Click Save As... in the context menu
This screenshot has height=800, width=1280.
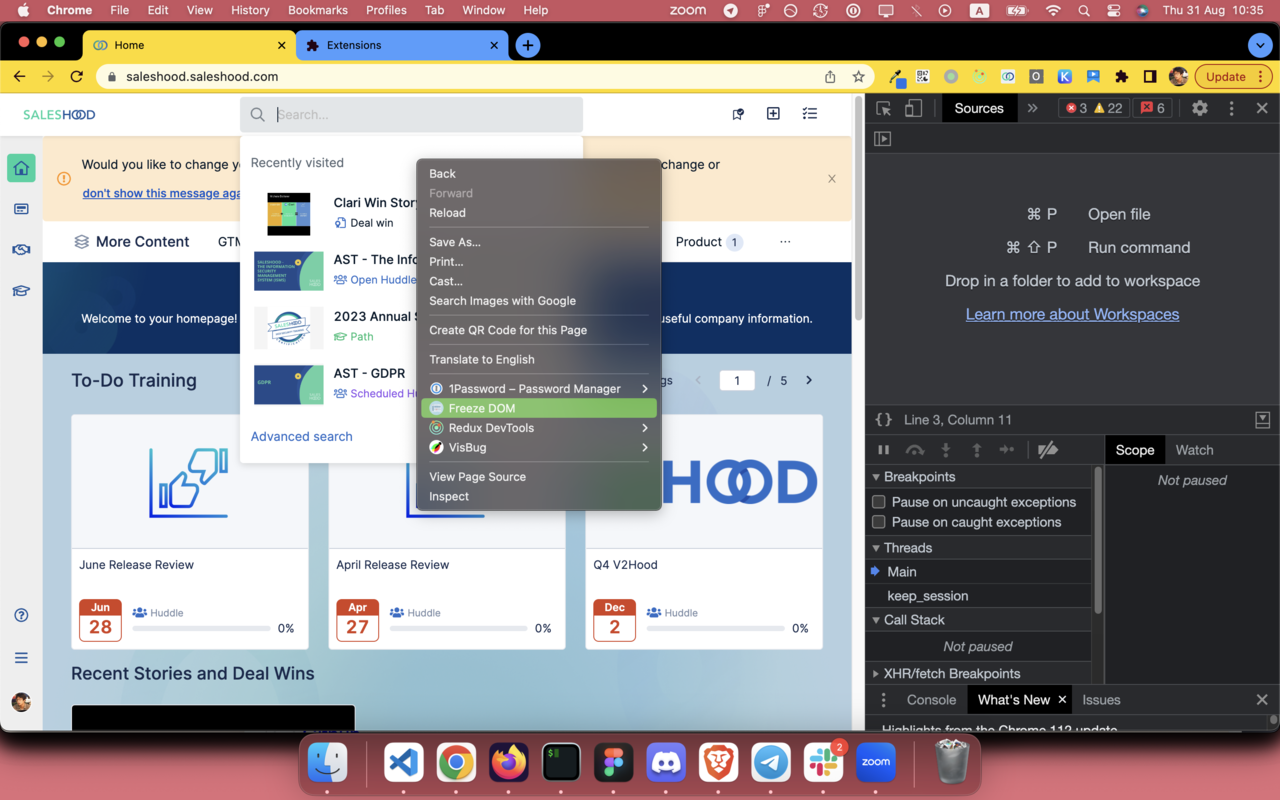coord(539,242)
